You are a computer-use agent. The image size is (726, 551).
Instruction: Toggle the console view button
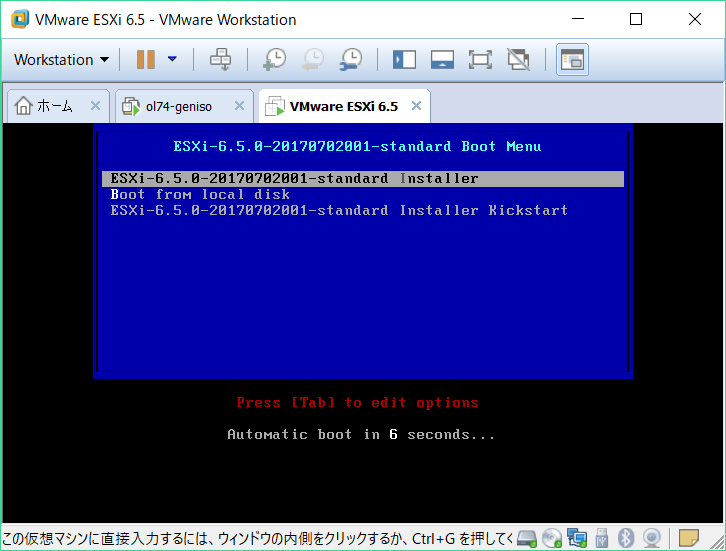[572, 60]
